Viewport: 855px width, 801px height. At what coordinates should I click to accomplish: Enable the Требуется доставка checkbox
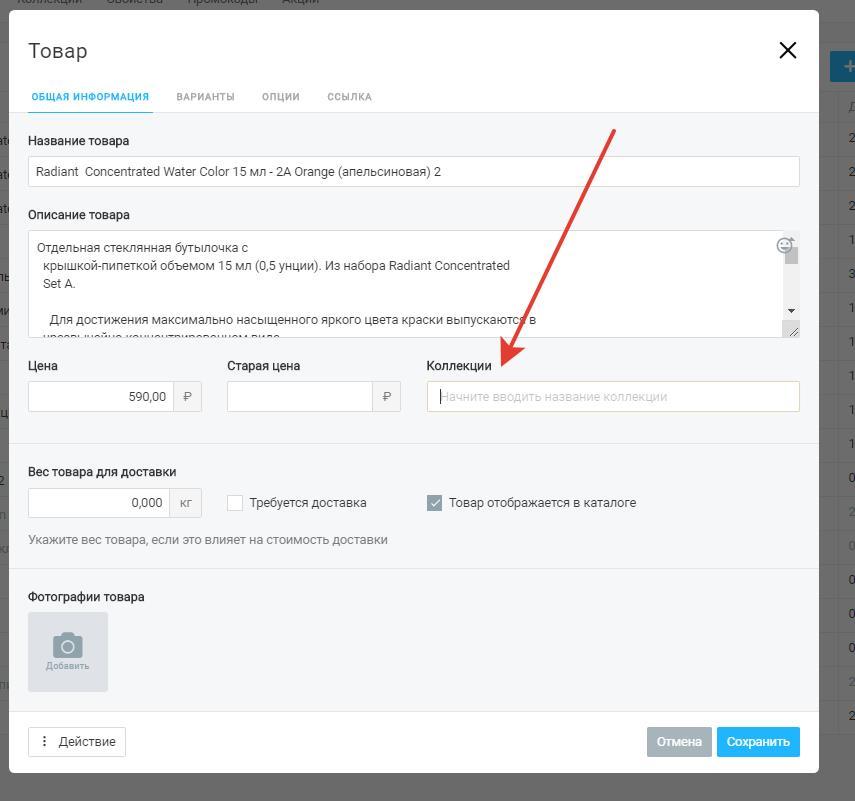(235, 503)
